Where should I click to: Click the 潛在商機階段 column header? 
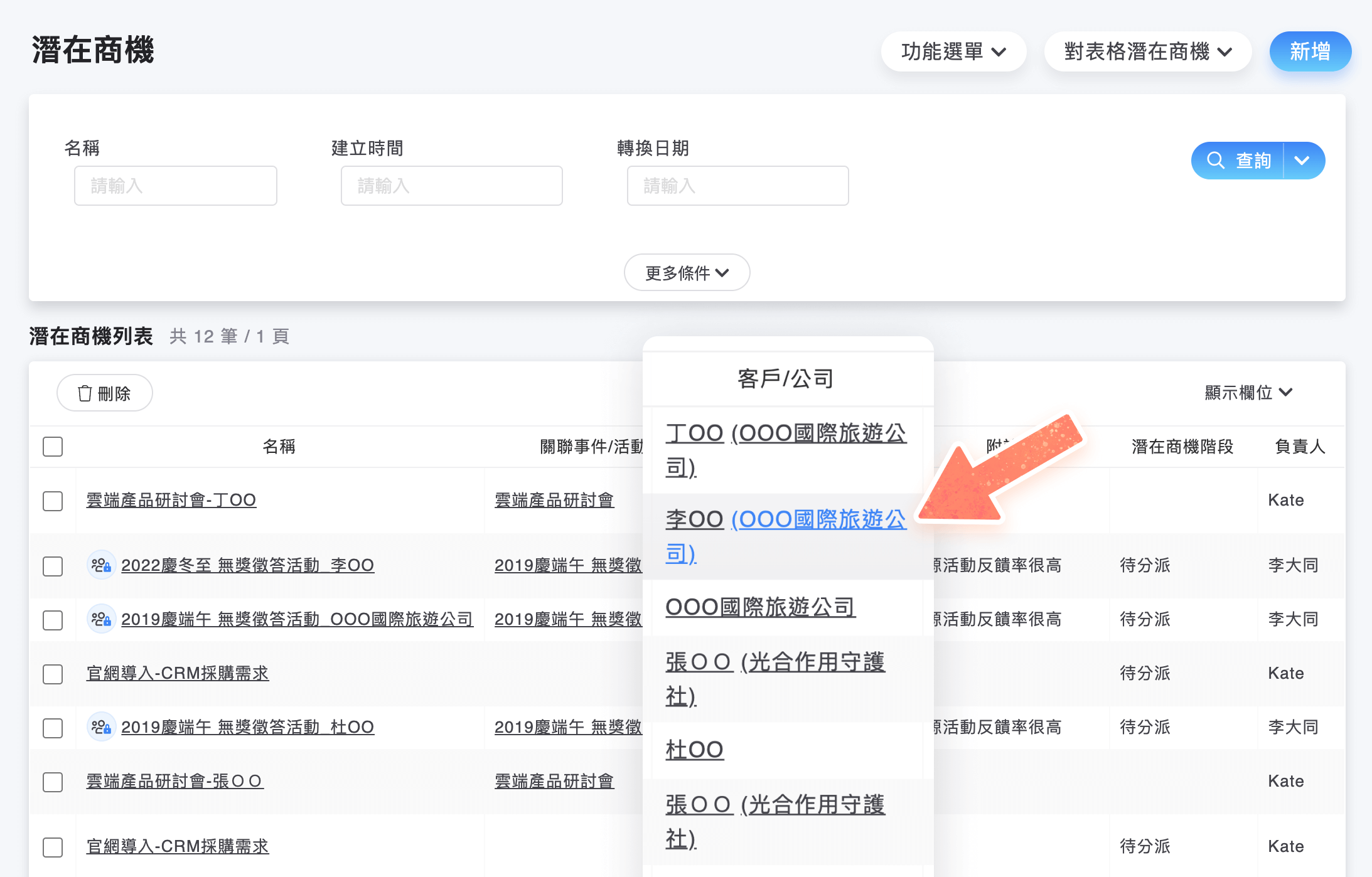pyautogui.click(x=1182, y=447)
